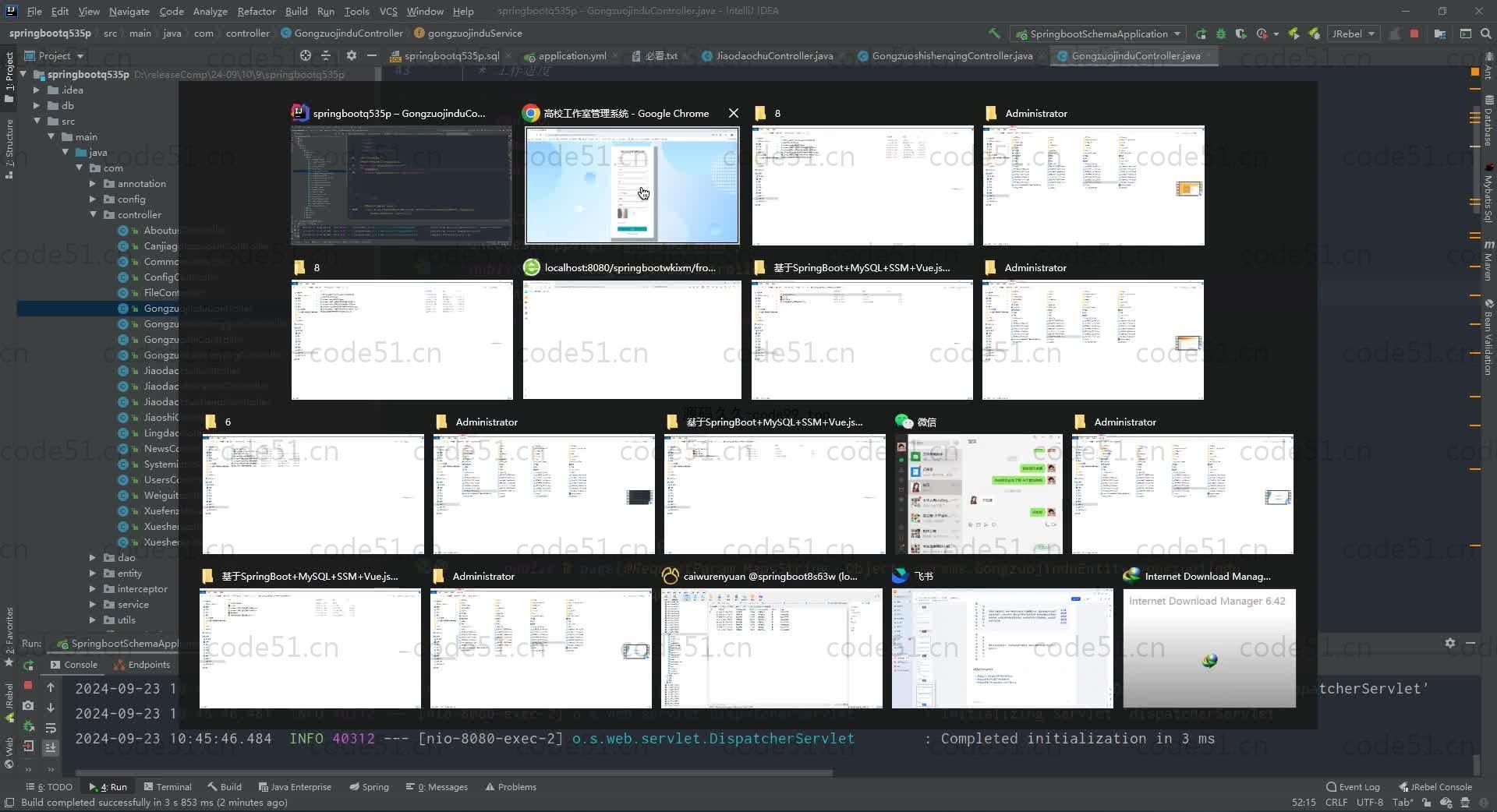Image resolution: width=1497 pixels, height=812 pixels.
Task: Click the Collapse All icon in Project panel
Action: [326, 55]
